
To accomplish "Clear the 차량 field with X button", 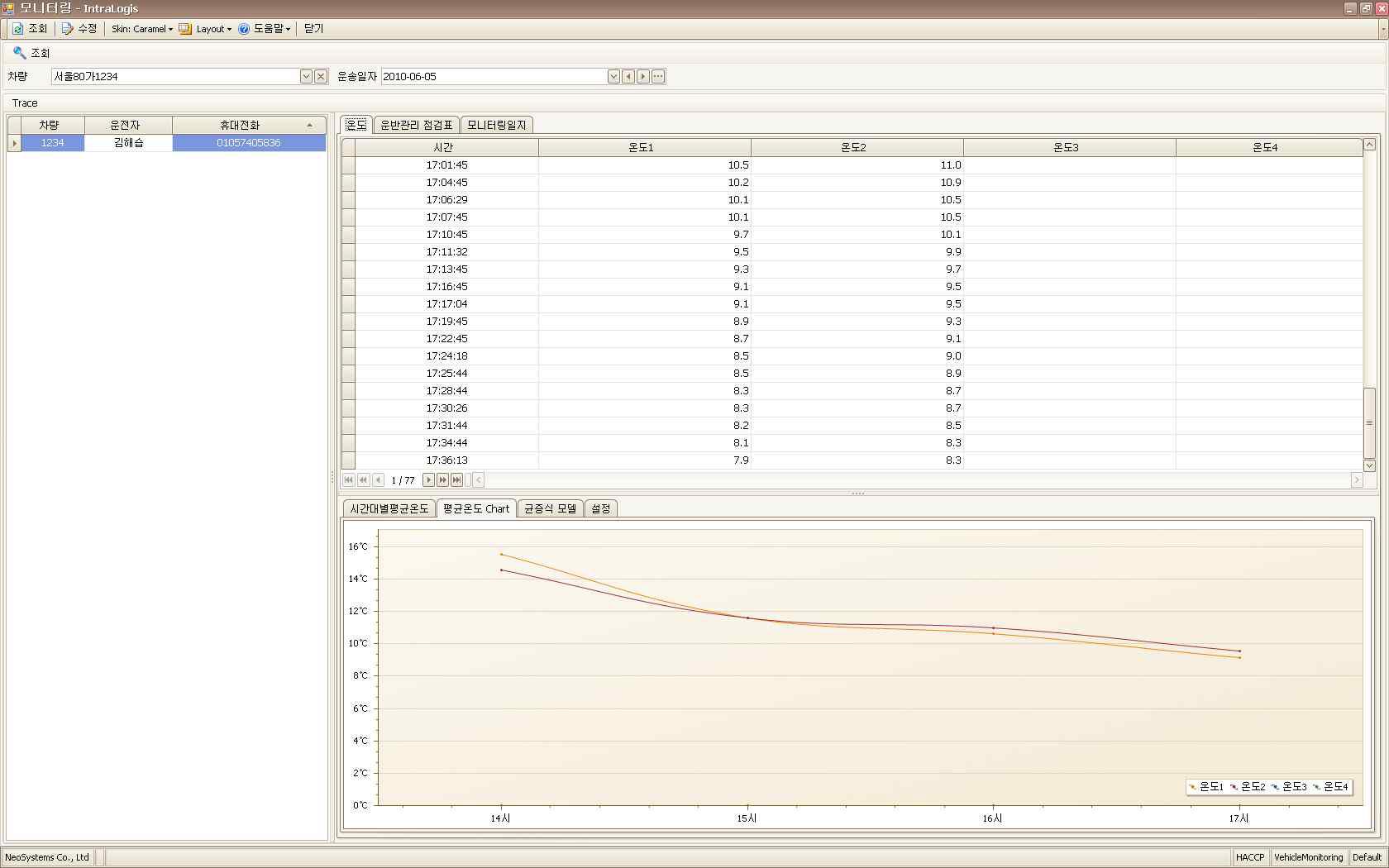I will point(321,76).
